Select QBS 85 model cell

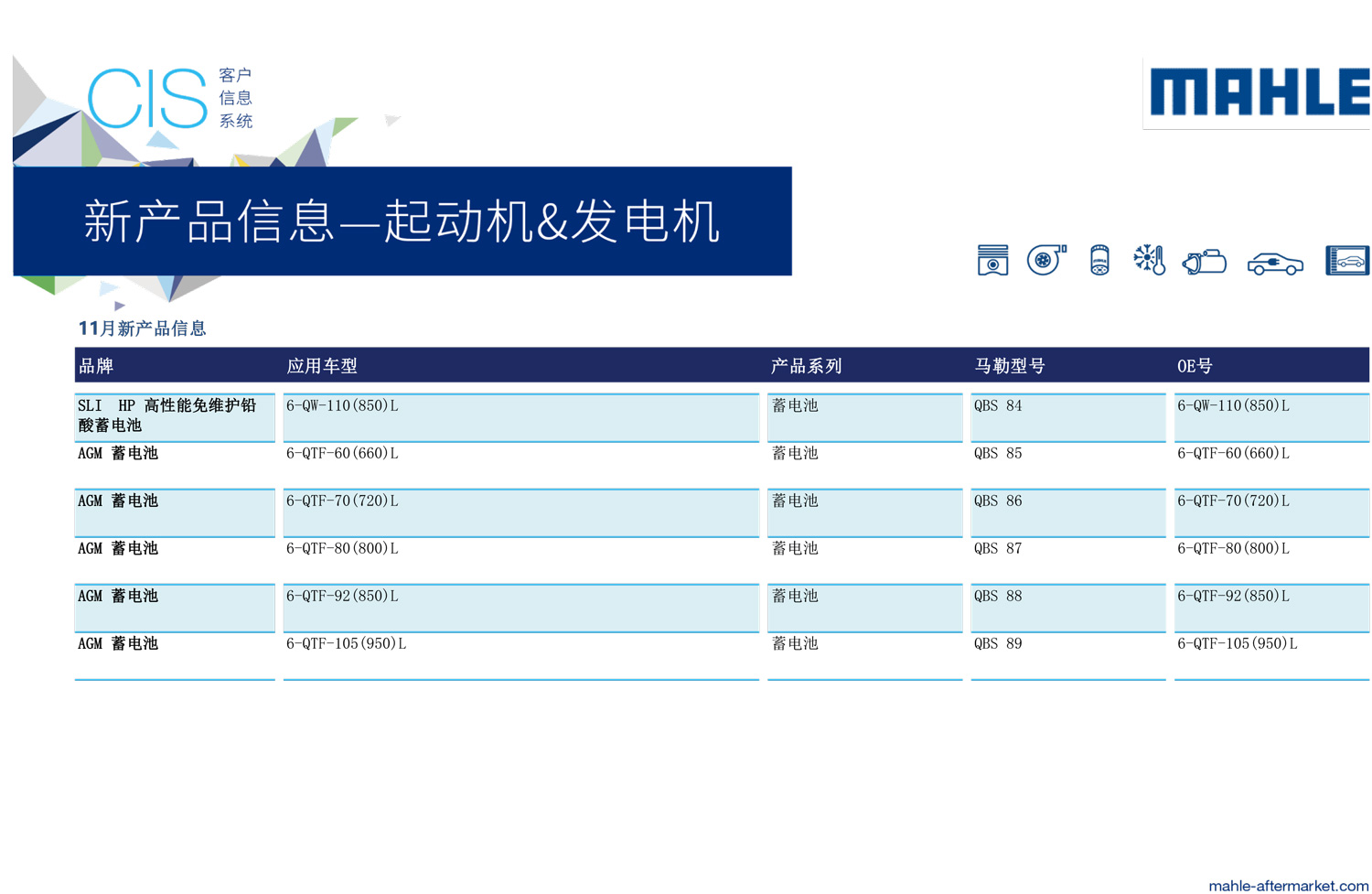pos(1067,465)
